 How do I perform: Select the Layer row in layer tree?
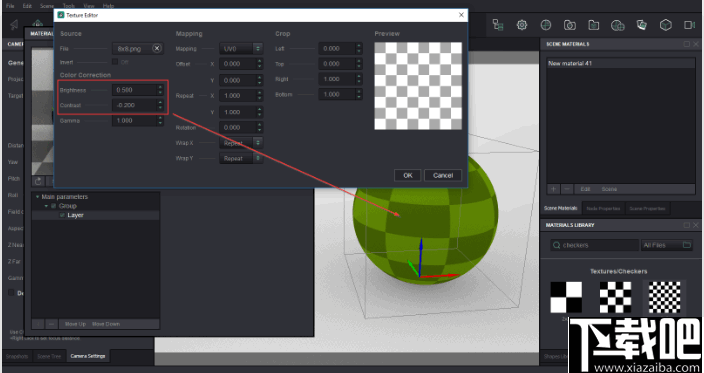(96, 215)
